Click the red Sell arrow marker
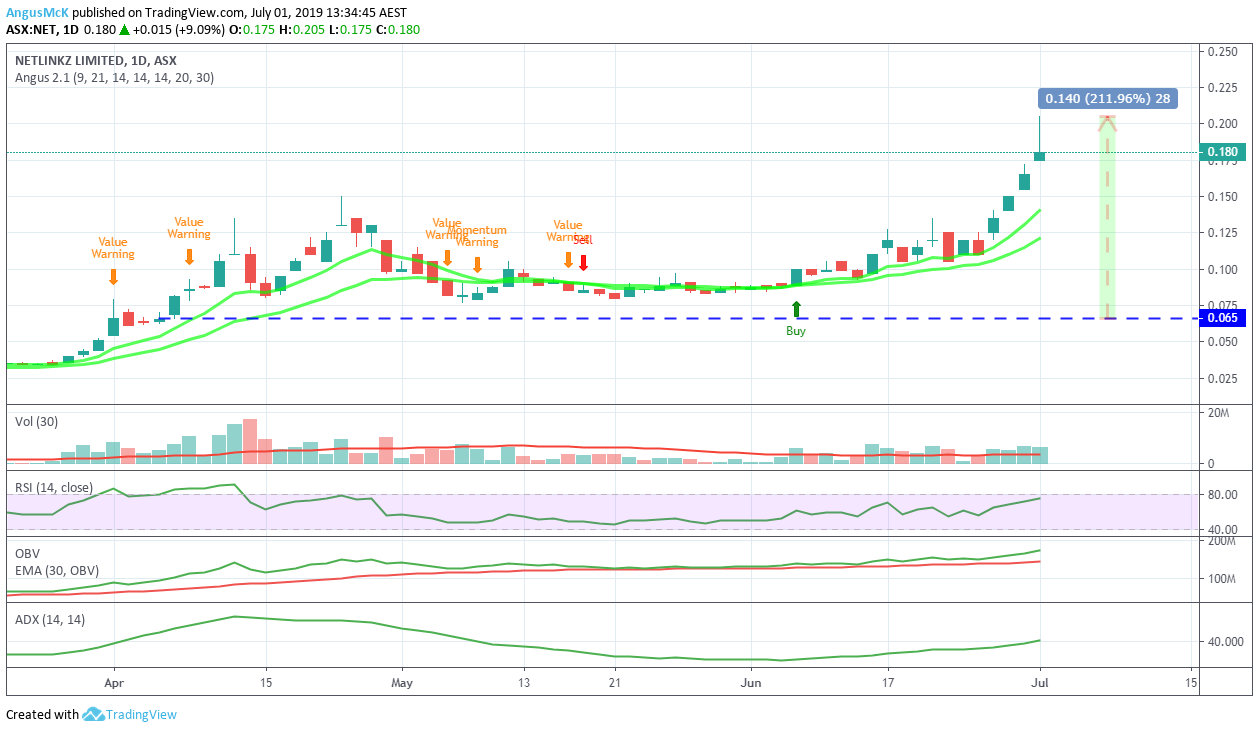This screenshot has width=1259, height=732. pyautogui.click(x=583, y=262)
